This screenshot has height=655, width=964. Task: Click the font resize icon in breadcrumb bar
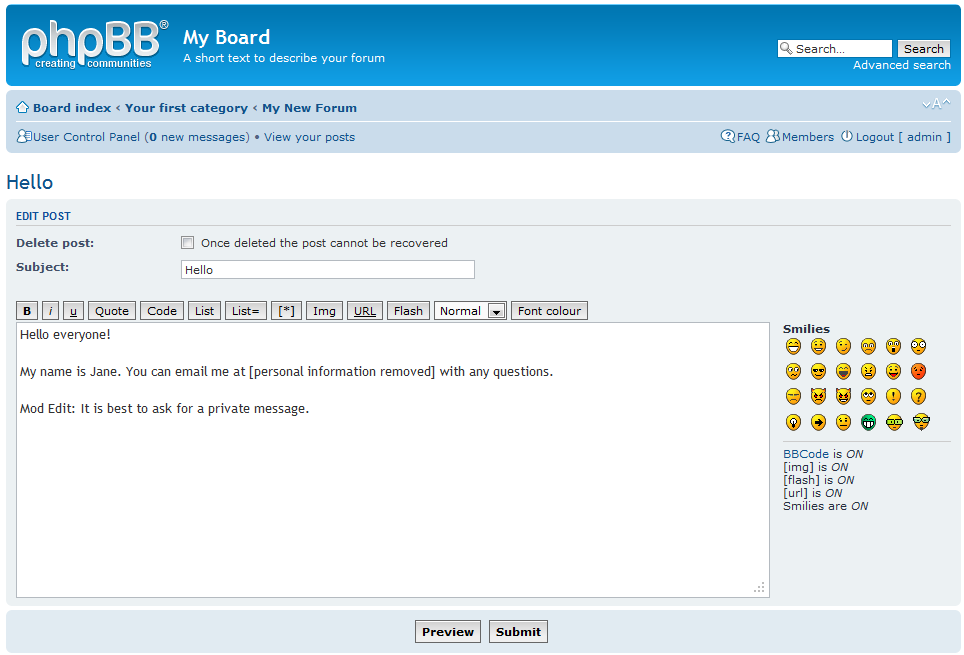[936, 104]
